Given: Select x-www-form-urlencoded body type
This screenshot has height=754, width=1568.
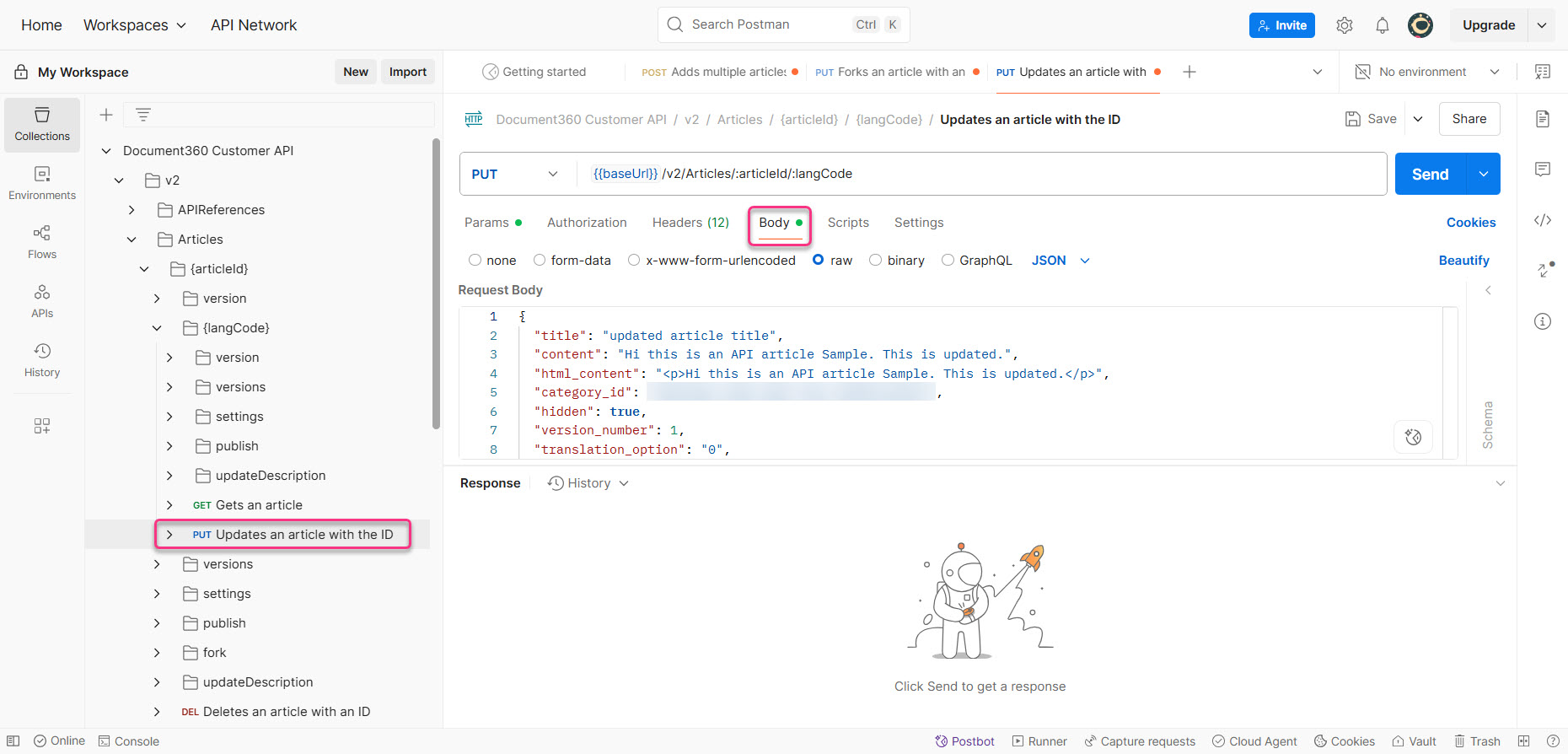Looking at the screenshot, I should pos(634,261).
